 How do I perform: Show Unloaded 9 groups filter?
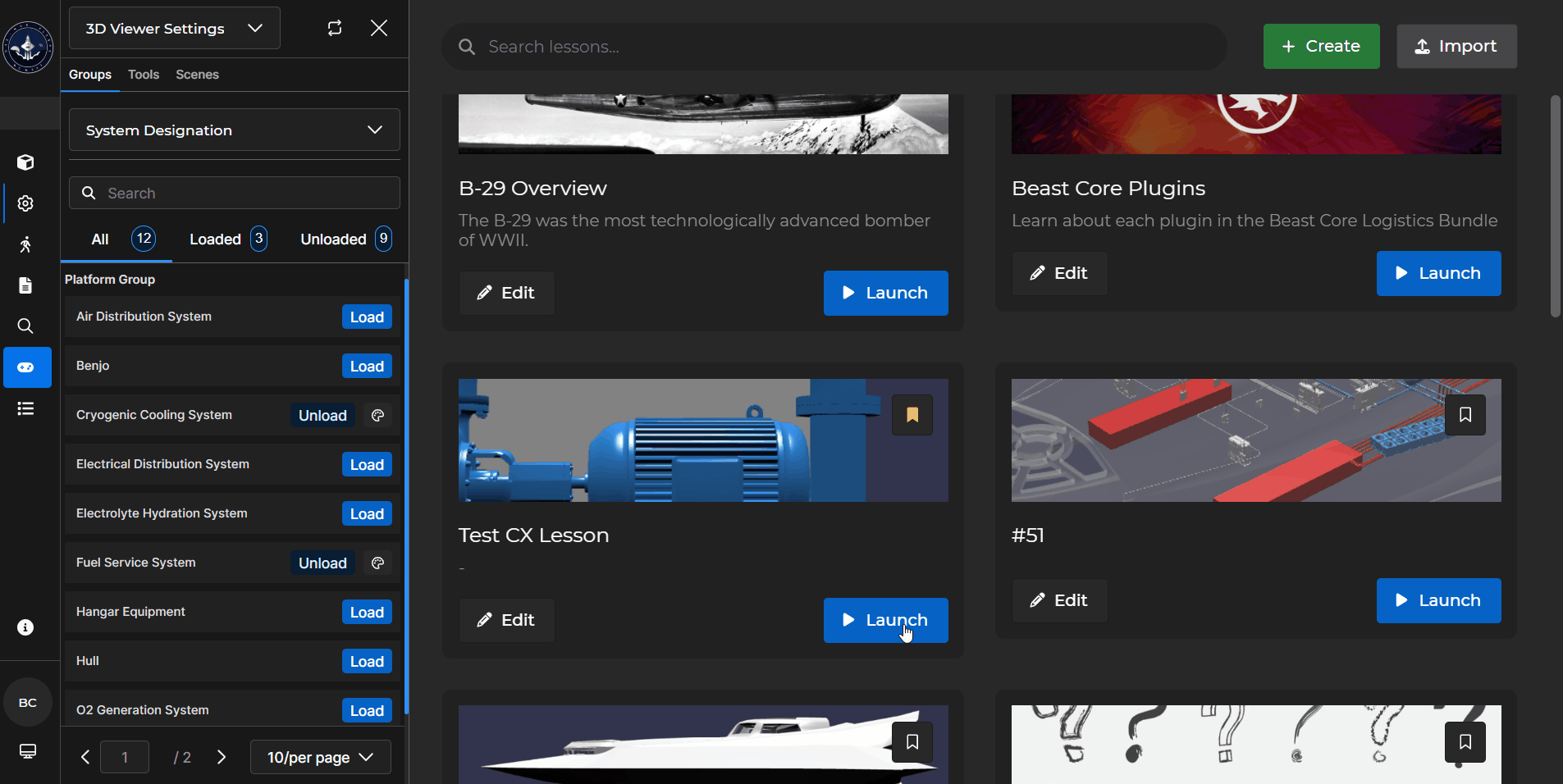345,239
